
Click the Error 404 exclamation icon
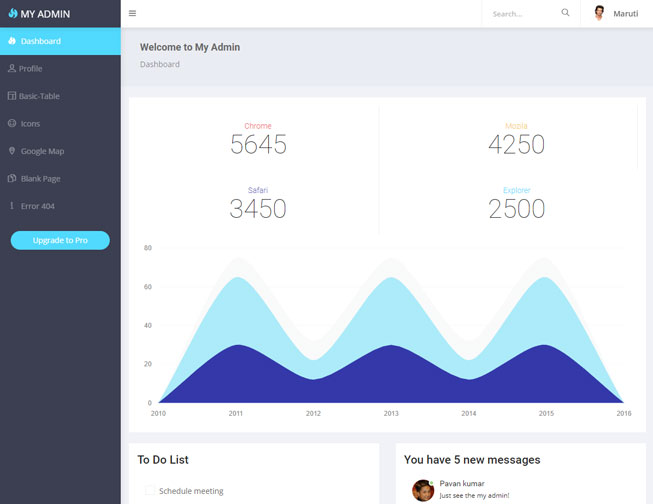click(x=12, y=206)
